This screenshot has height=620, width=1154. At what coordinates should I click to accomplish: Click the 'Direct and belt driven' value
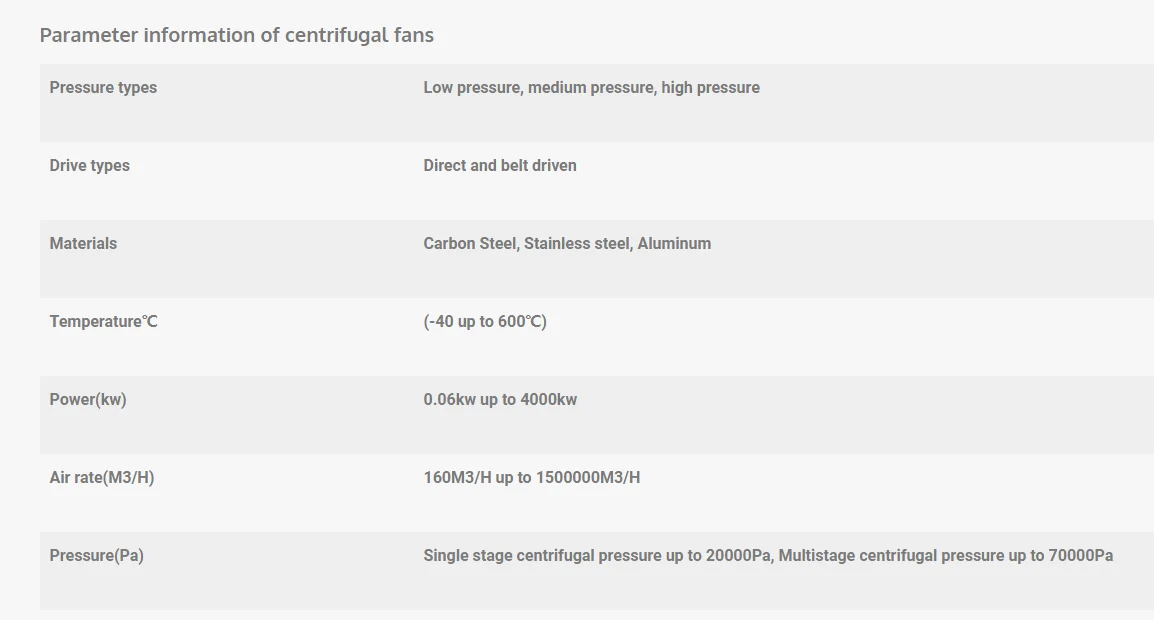coord(500,166)
